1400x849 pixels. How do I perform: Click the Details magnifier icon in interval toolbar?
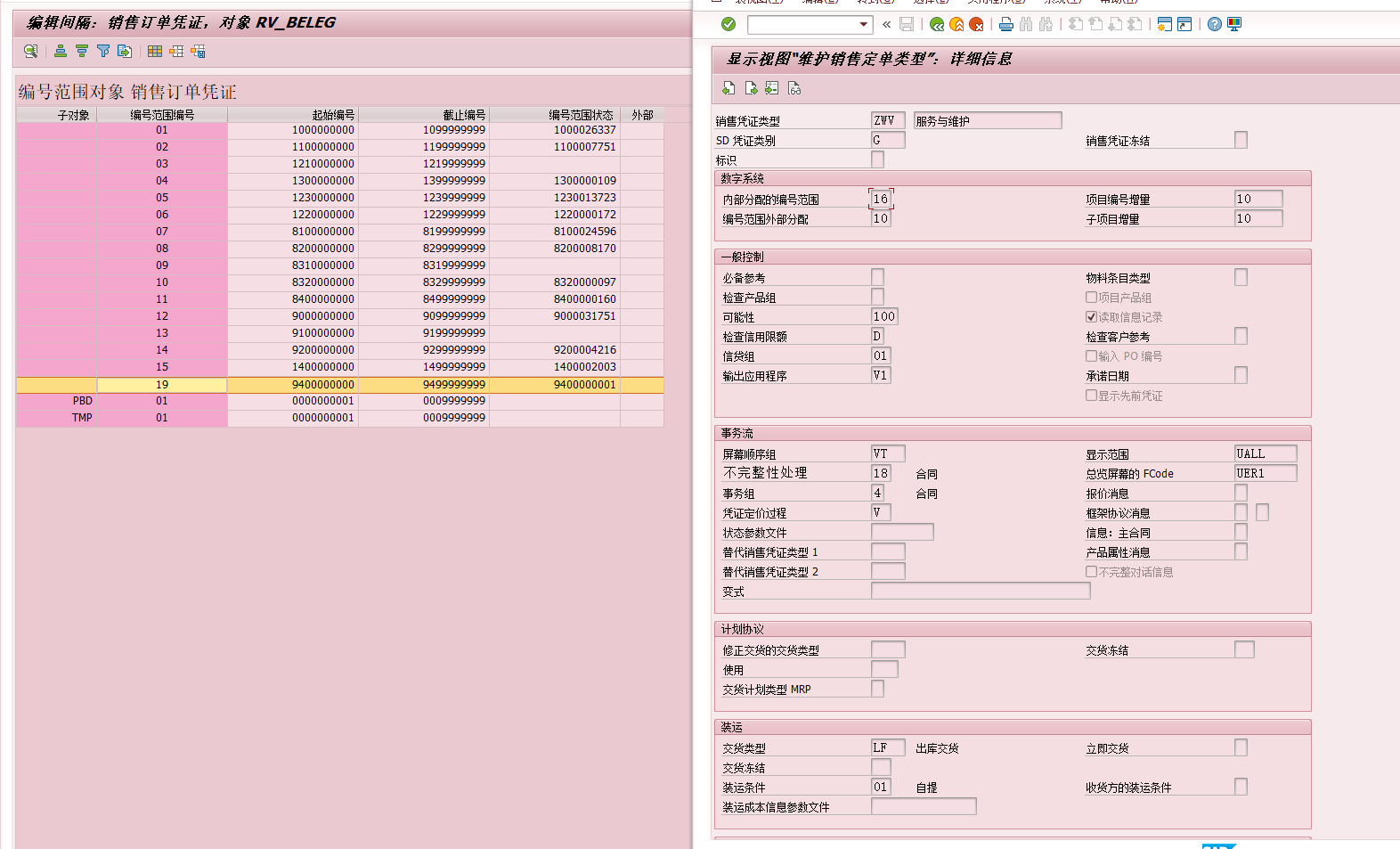[31, 52]
